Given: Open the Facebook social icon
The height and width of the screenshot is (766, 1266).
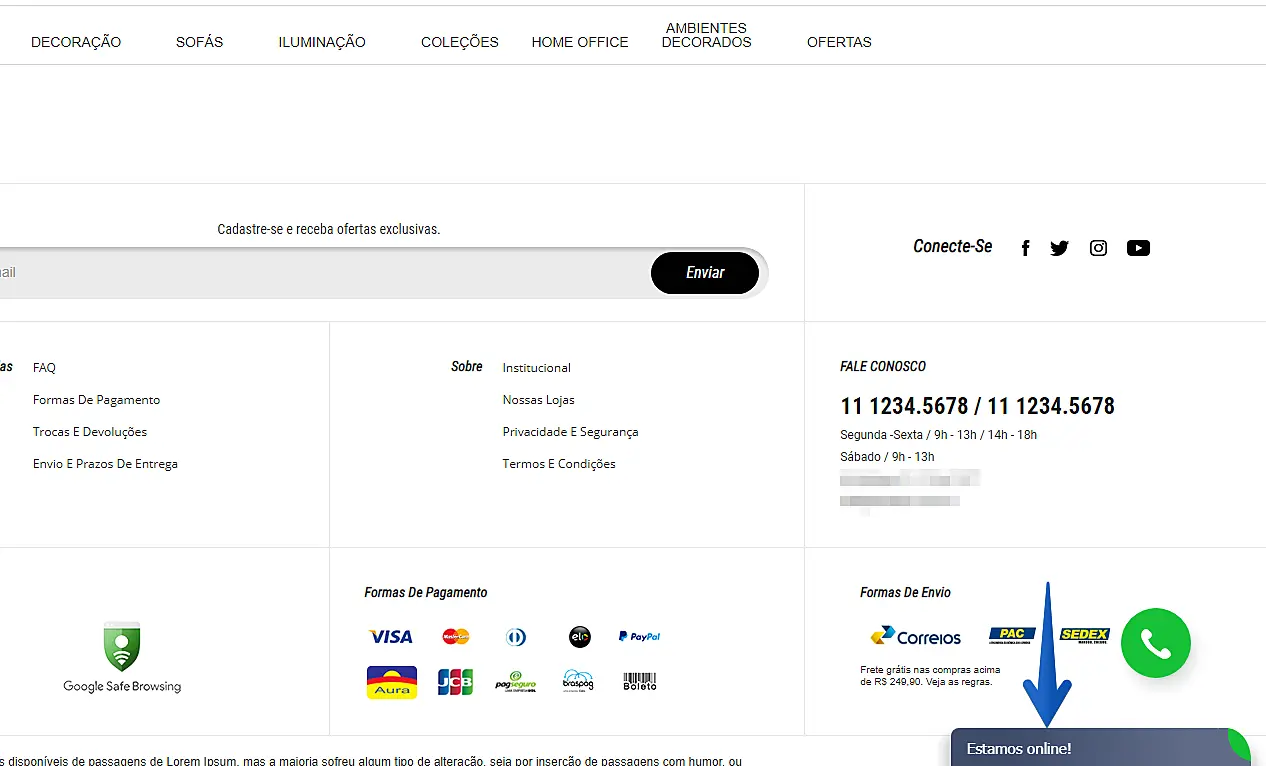Looking at the screenshot, I should (1025, 249).
